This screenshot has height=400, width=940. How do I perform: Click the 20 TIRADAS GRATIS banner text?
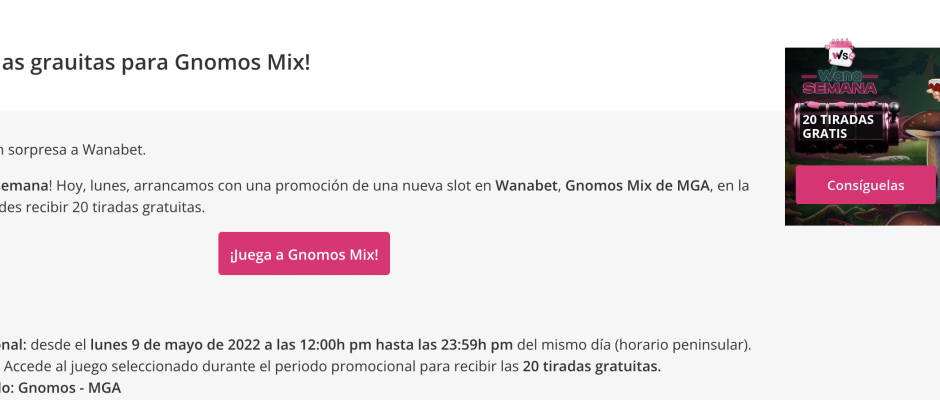coord(838,127)
